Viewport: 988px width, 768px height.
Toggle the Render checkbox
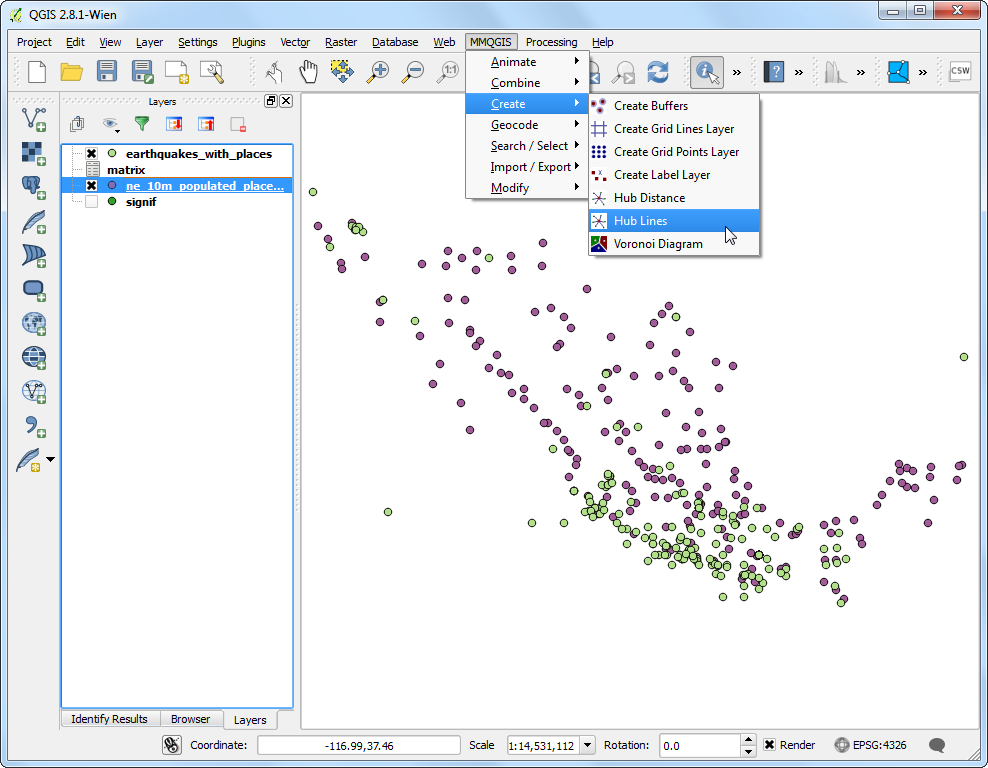(769, 745)
